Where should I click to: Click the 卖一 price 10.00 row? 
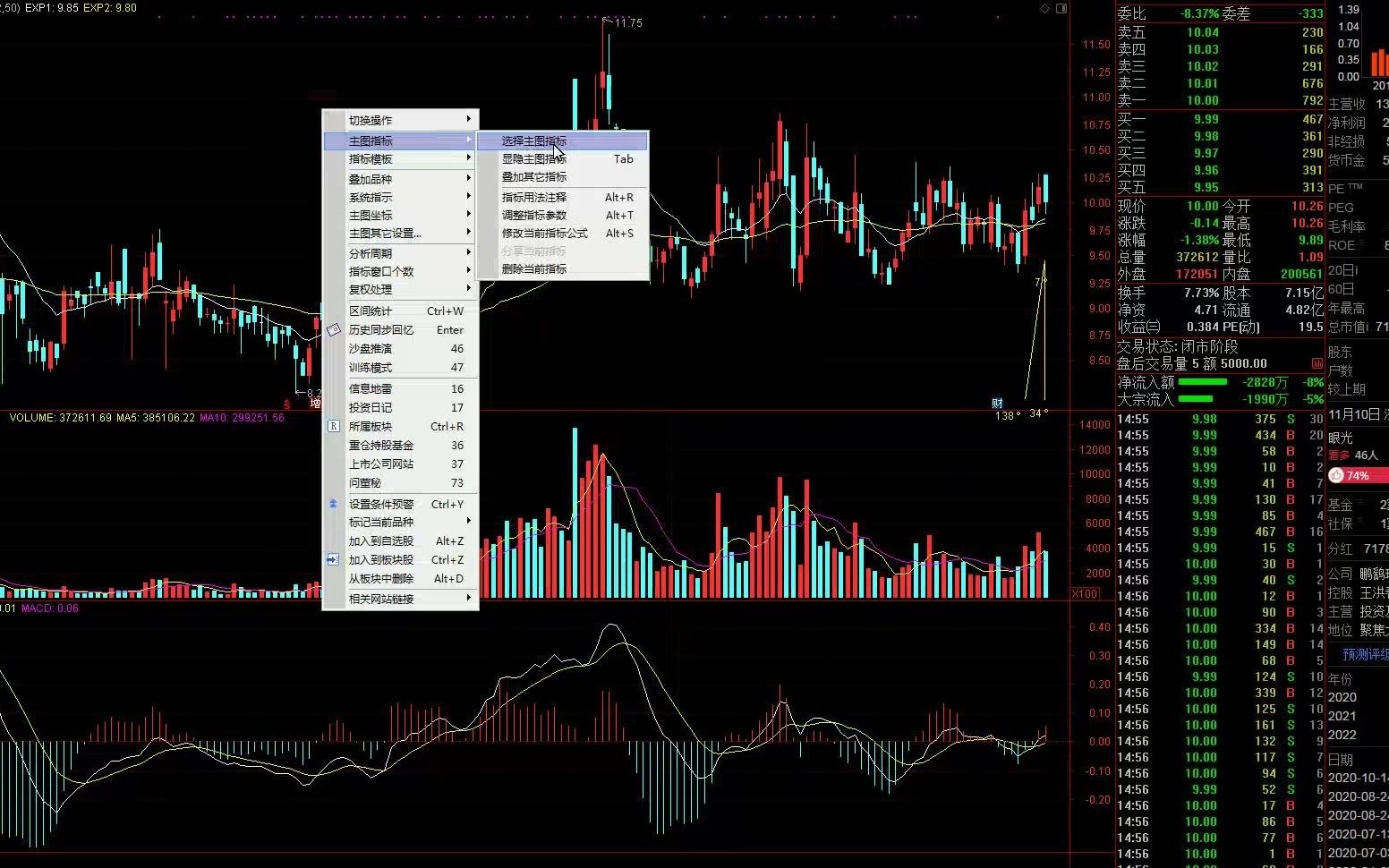pos(1220,101)
